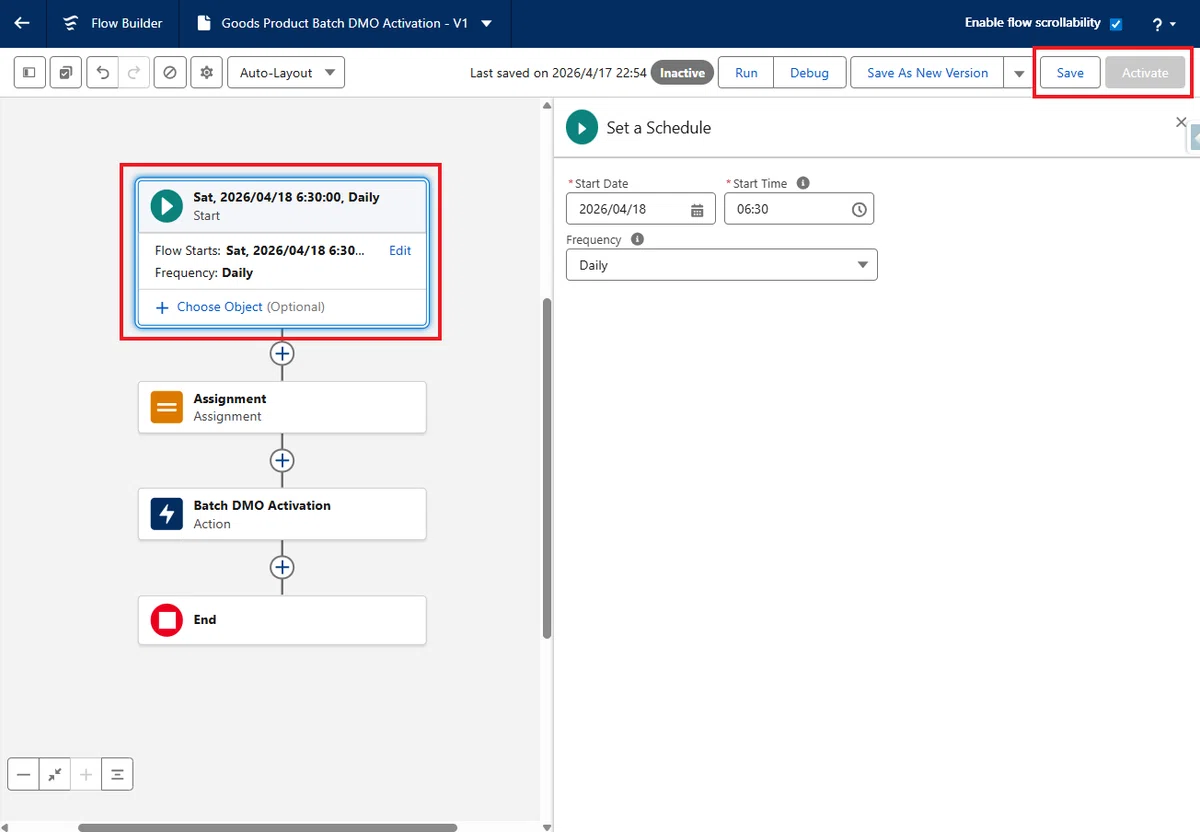The width and height of the screenshot is (1200, 832).
Task: Click the back arrow in header
Action: (22, 23)
